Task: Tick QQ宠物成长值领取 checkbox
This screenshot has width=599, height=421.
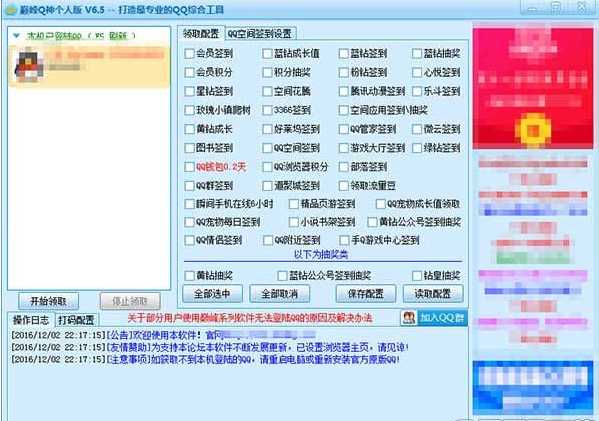Action: coord(380,204)
